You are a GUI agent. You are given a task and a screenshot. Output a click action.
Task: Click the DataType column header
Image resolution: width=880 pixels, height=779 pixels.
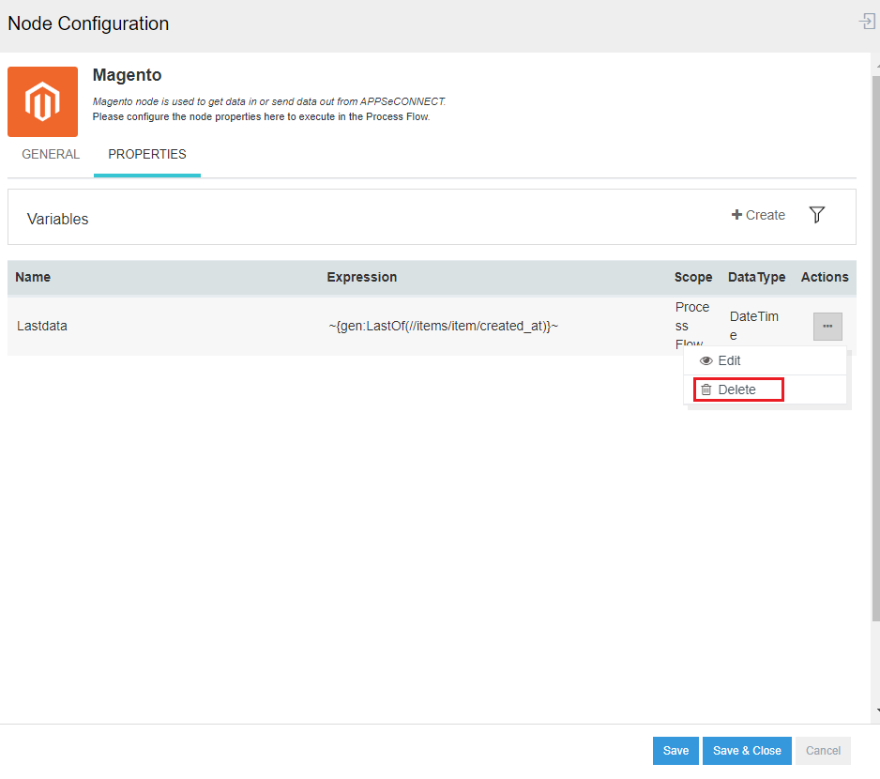point(756,277)
